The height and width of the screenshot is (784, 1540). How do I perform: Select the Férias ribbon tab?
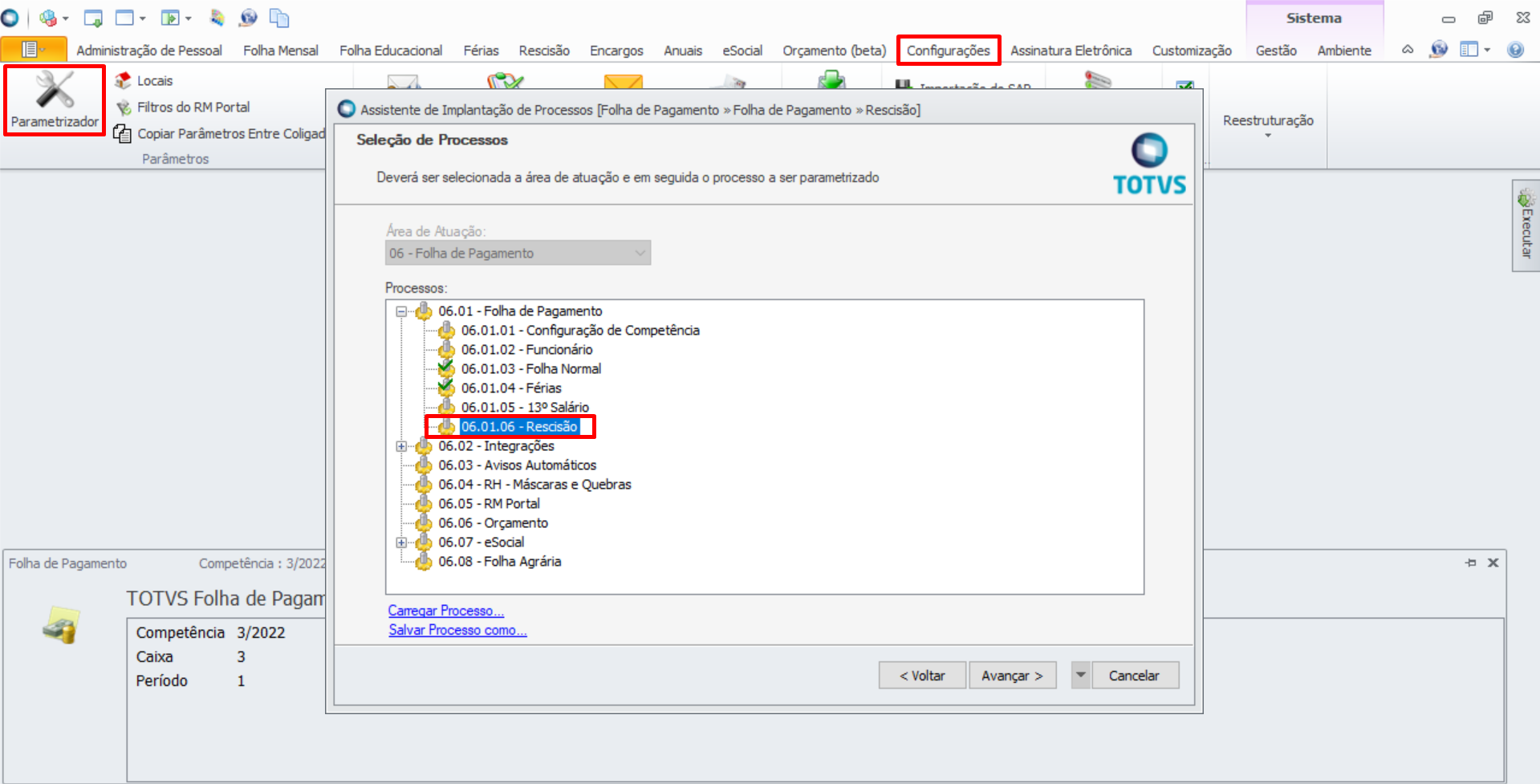click(481, 51)
